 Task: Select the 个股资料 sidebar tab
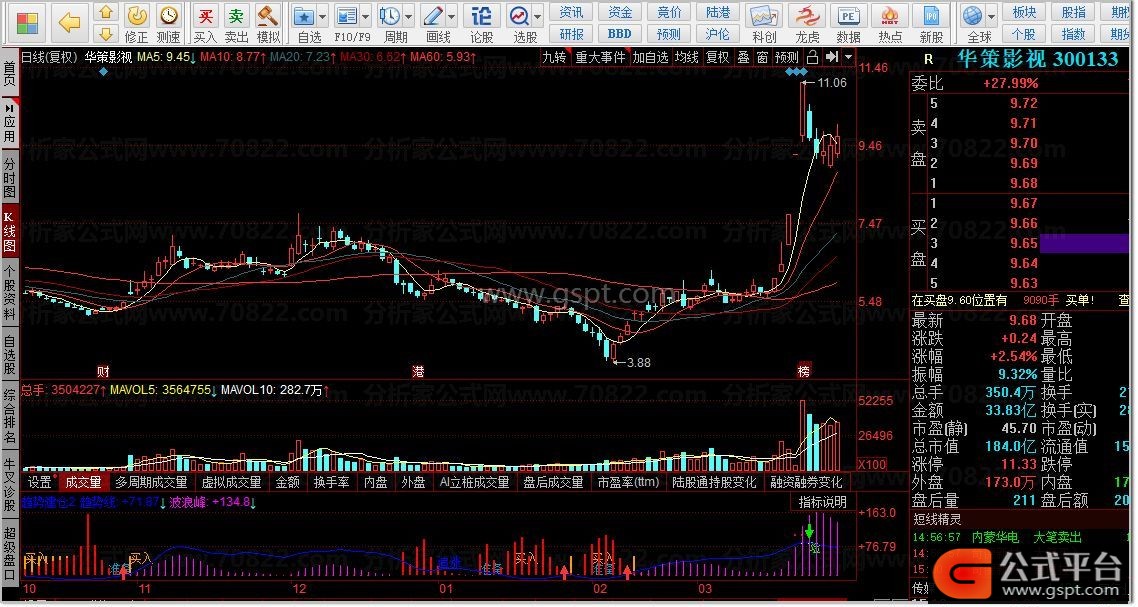tap(9, 293)
